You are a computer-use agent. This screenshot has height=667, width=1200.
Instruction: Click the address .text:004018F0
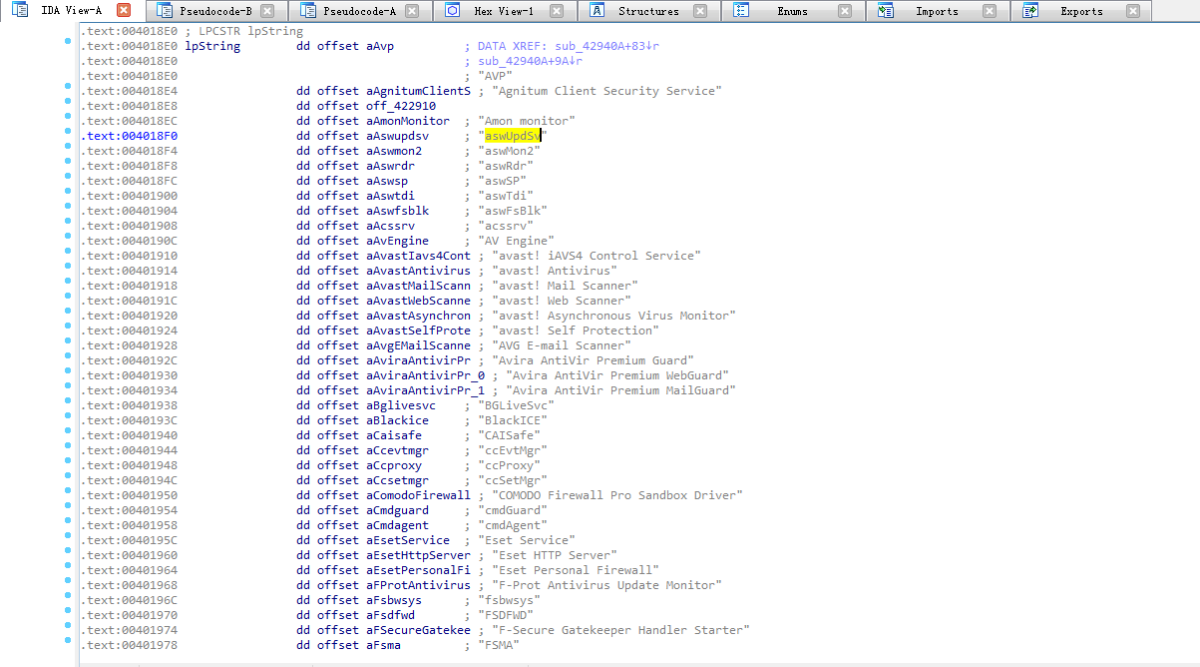(131, 136)
